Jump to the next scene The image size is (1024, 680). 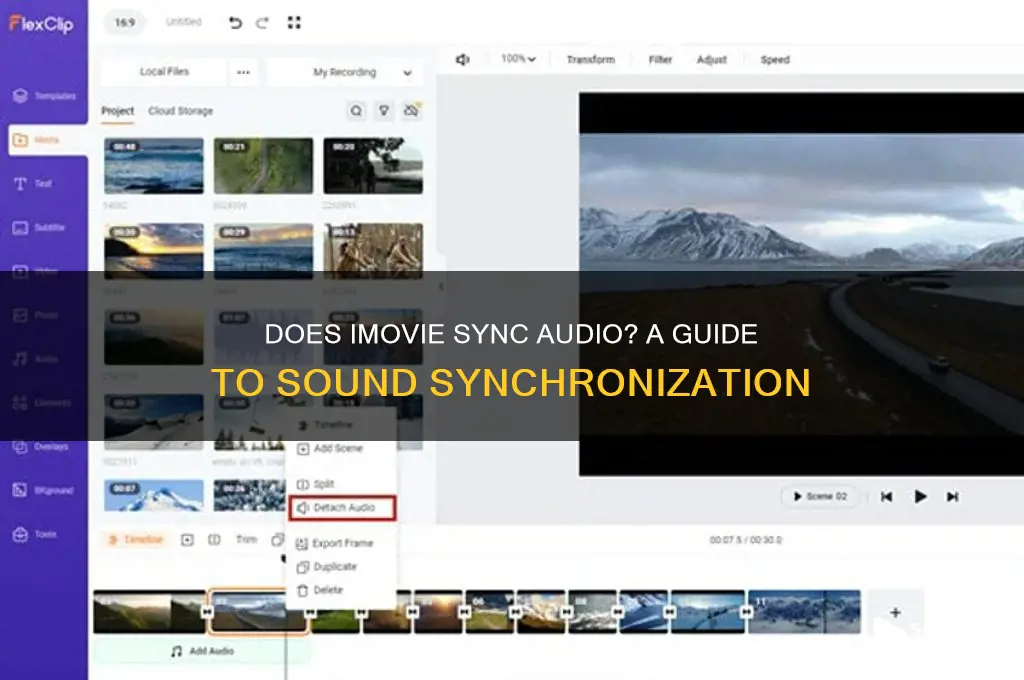pos(953,497)
